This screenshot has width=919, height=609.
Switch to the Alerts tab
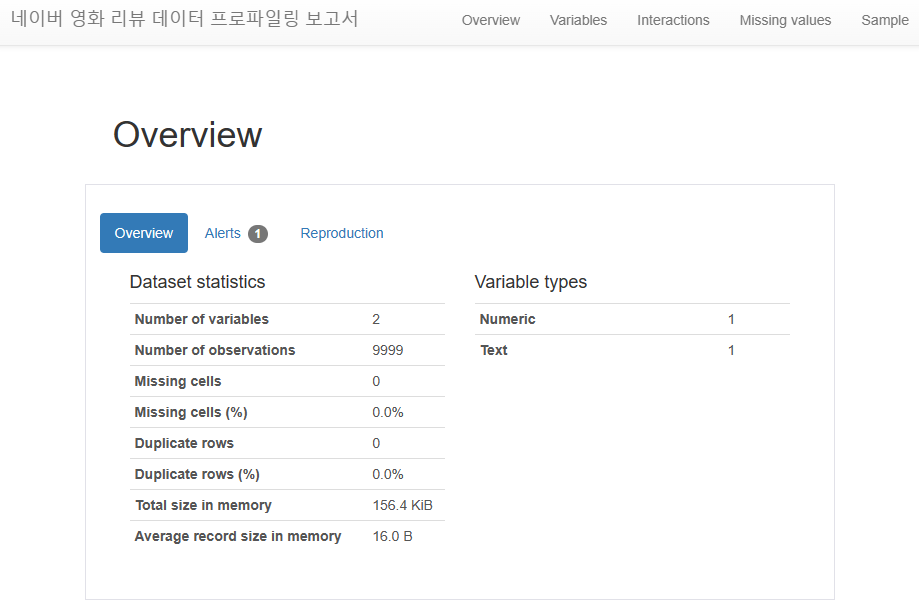coord(236,233)
